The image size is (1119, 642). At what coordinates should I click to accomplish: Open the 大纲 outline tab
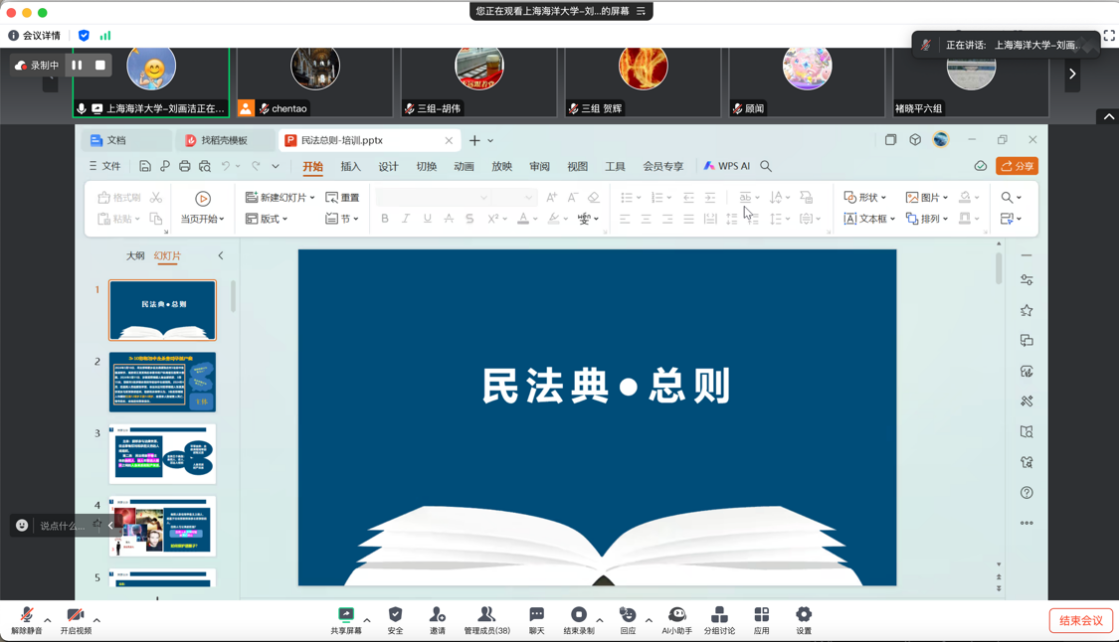tap(135, 256)
